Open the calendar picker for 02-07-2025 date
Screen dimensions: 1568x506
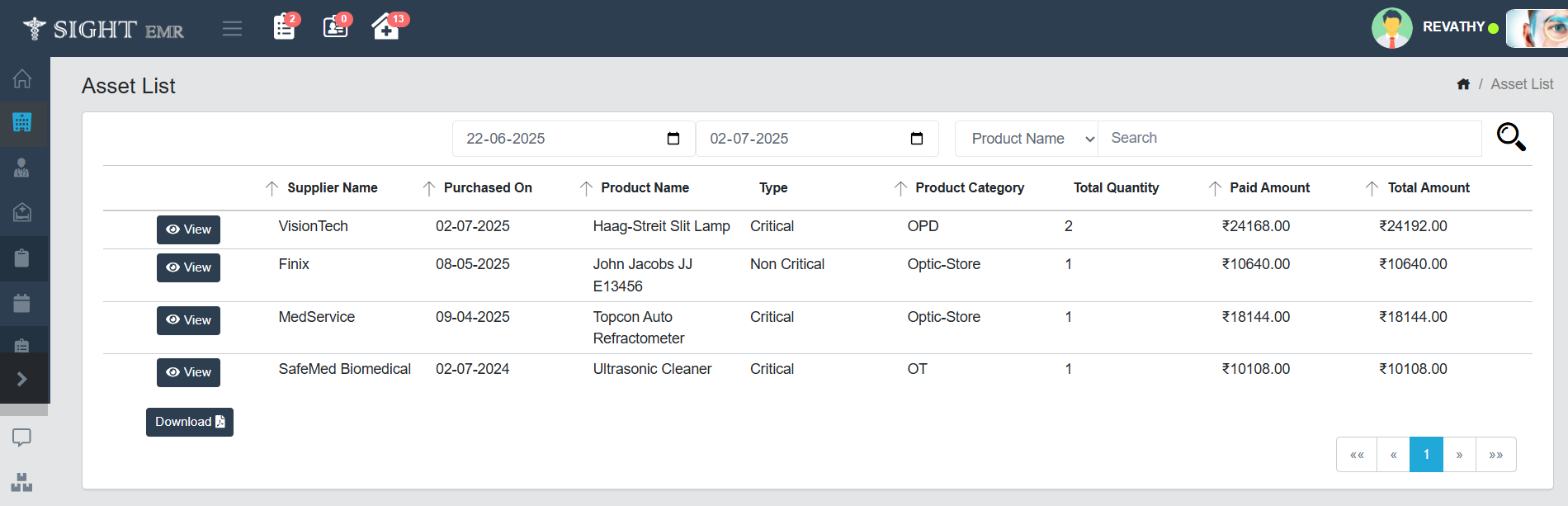click(916, 139)
